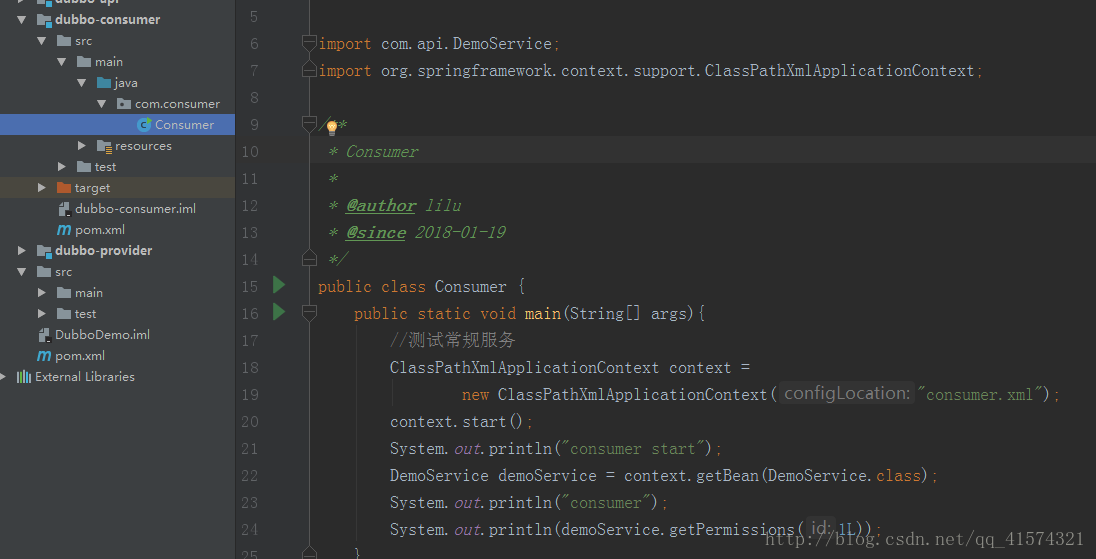1096x559 pixels.
Task: Click line number 22 in the gutter
Action: coord(250,476)
